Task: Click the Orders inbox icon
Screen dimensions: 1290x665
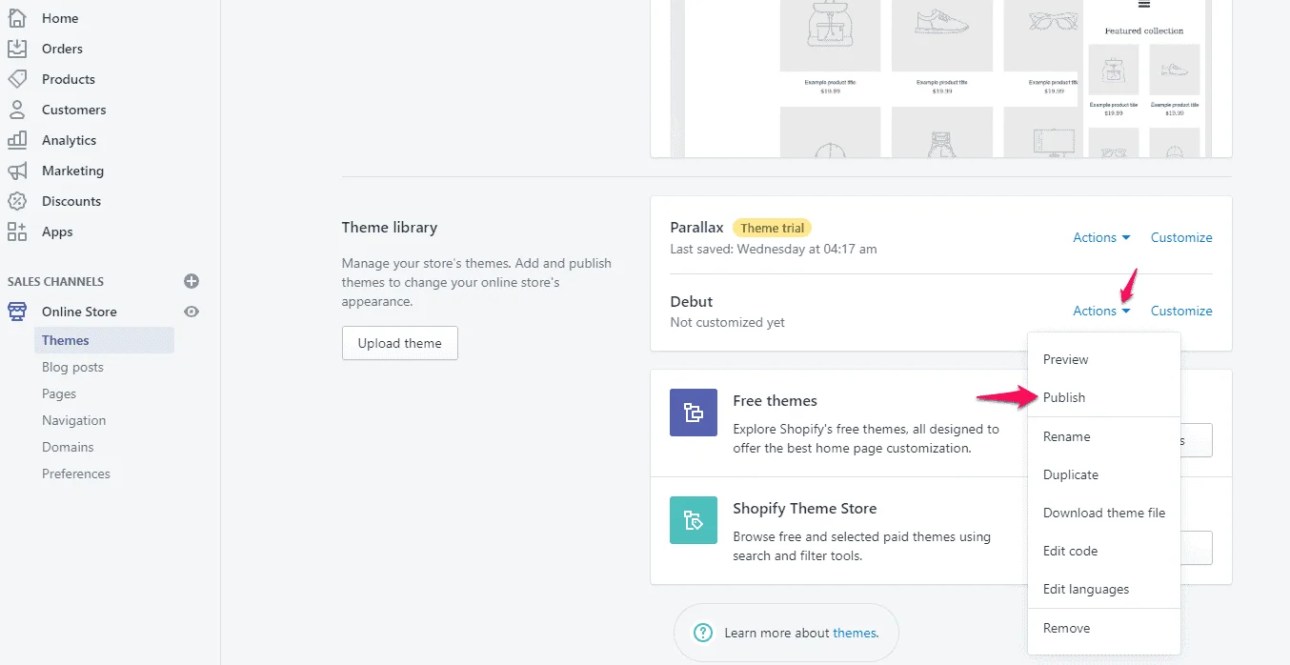Action: pos(17,48)
